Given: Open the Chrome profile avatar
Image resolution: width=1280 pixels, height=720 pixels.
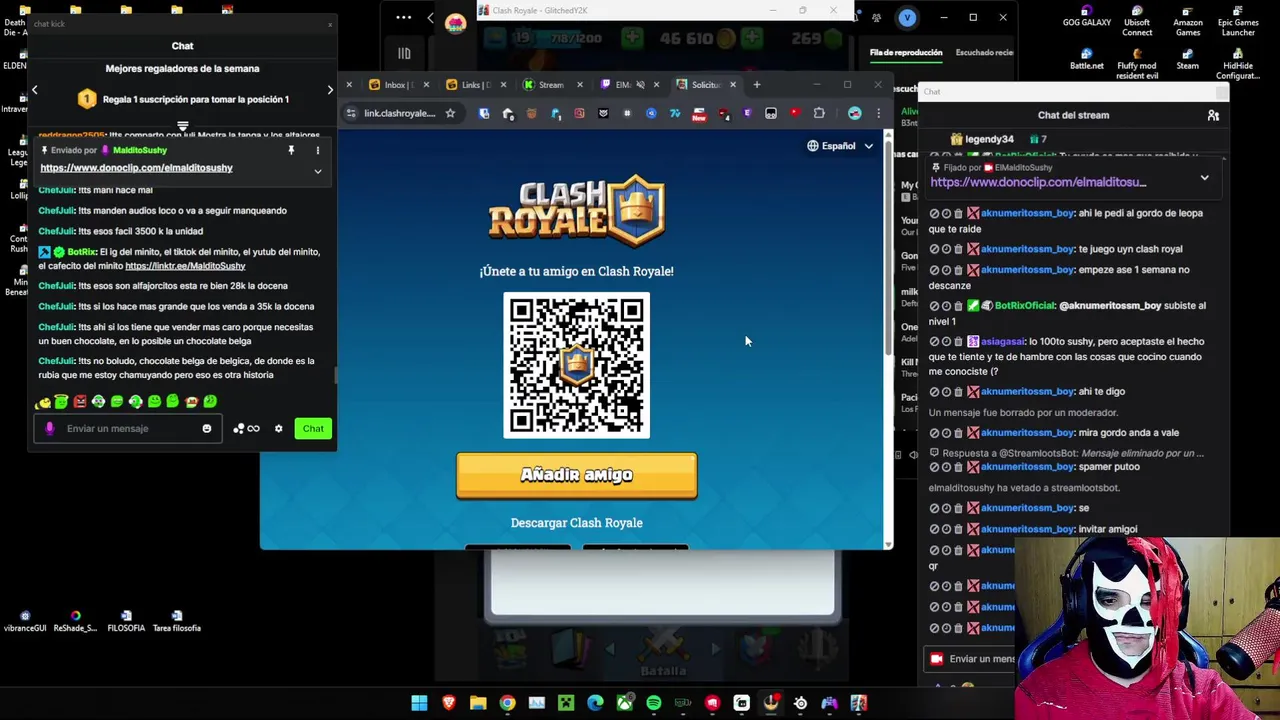Looking at the screenshot, I should [x=854, y=113].
